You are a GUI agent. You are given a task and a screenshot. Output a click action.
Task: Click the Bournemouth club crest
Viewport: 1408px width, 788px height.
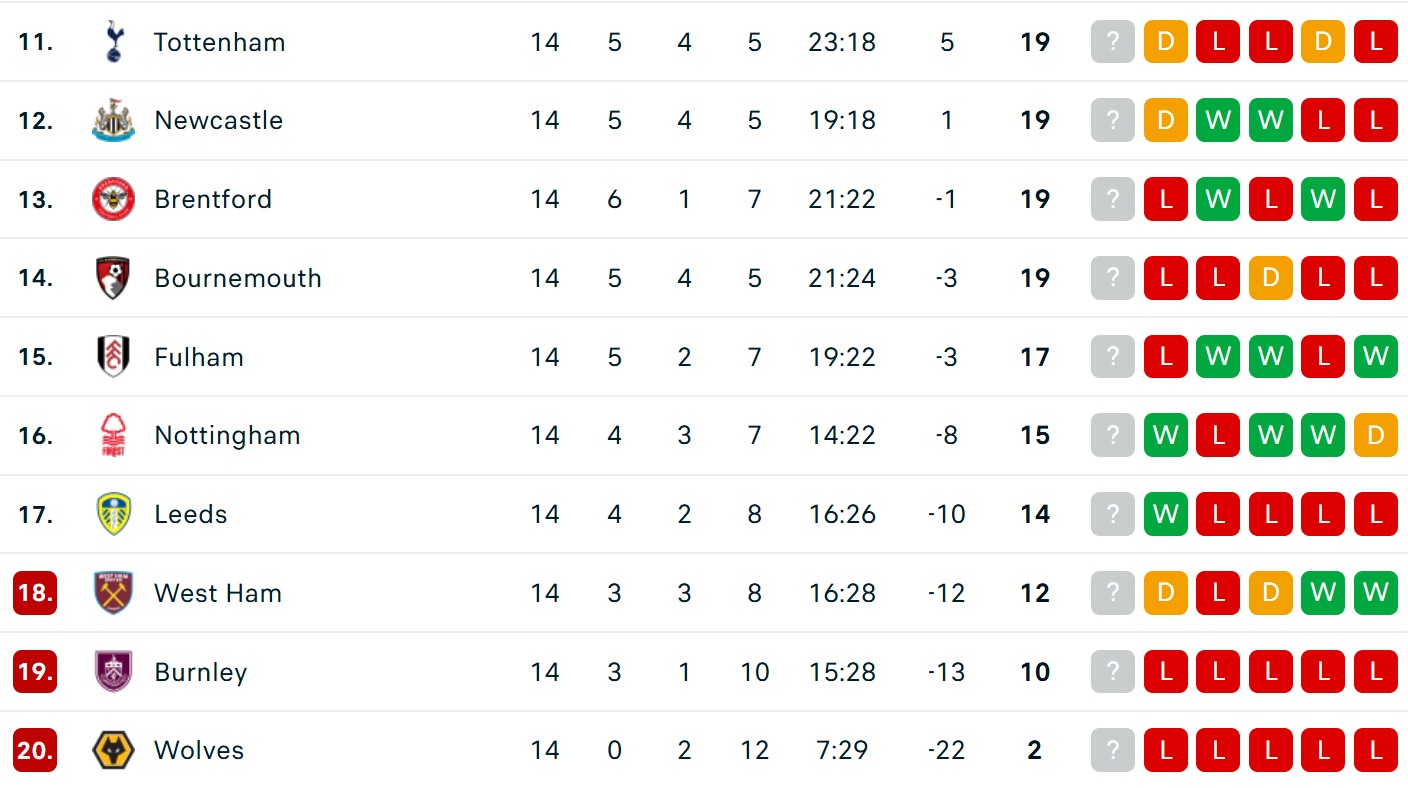[113, 278]
